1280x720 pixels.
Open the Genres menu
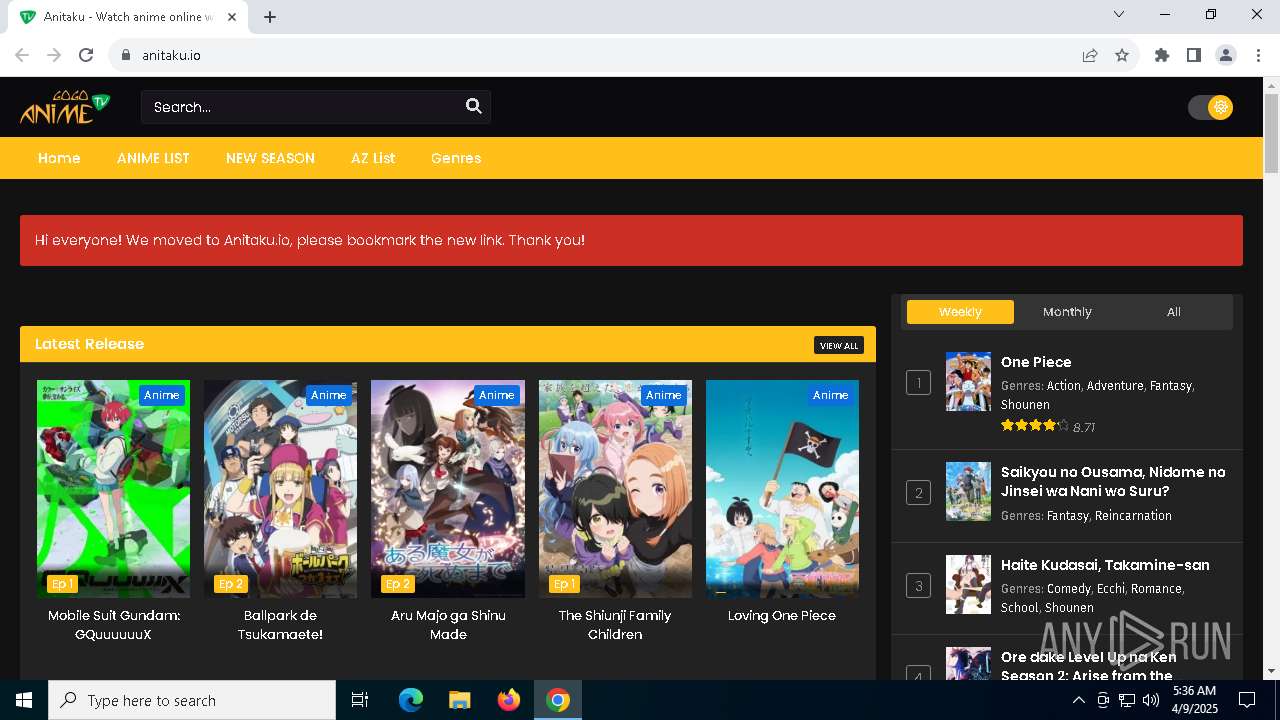pos(456,158)
